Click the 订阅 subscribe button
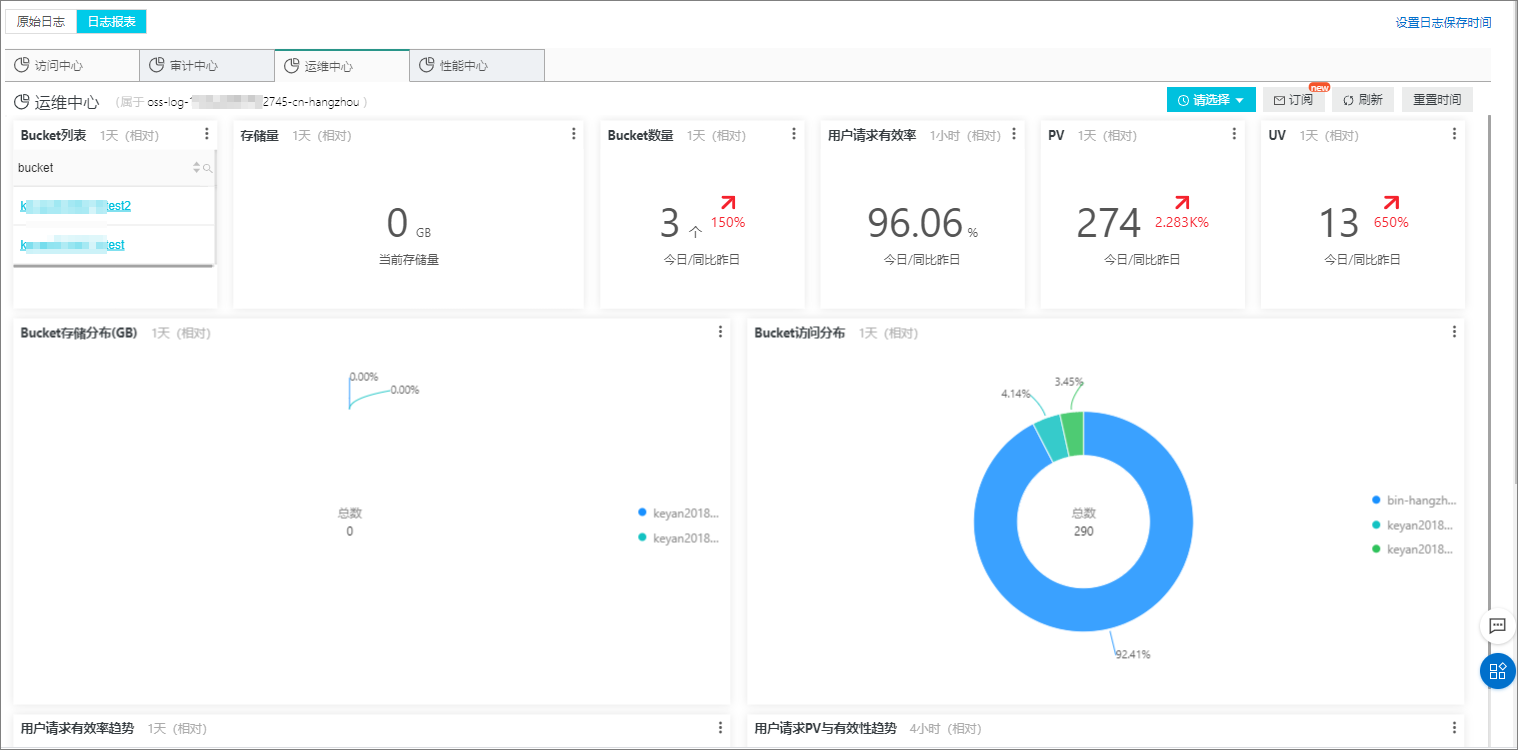Screen dimensions: 1518x750 tap(1294, 100)
